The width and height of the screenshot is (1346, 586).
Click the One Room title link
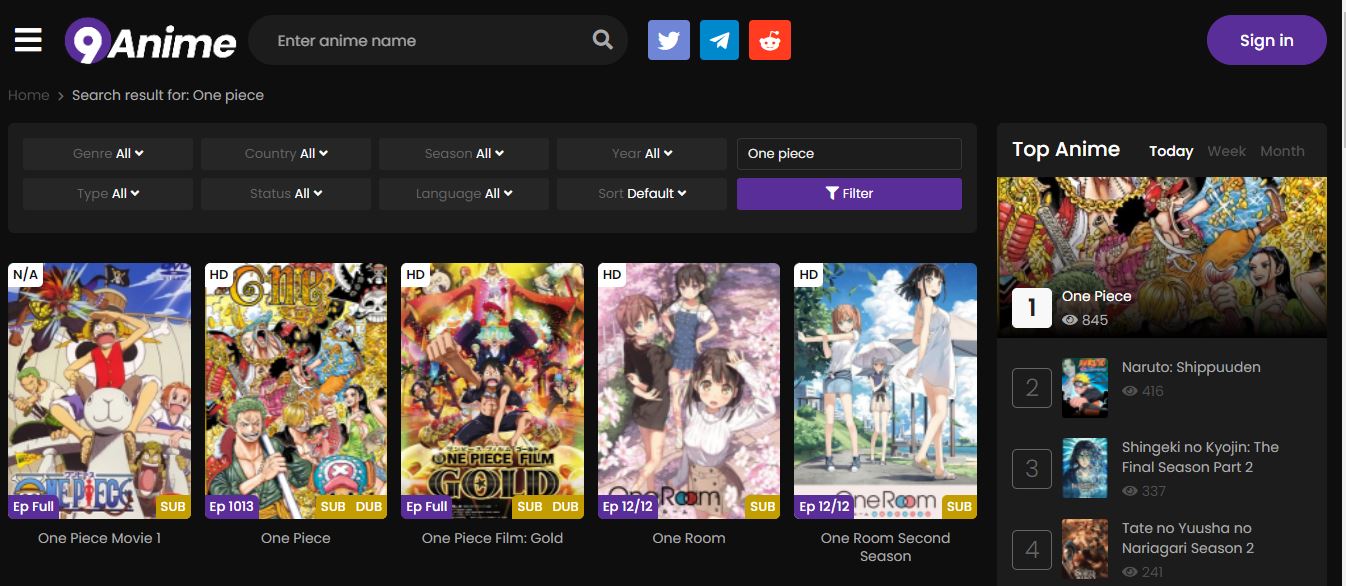tap(689, 538)
